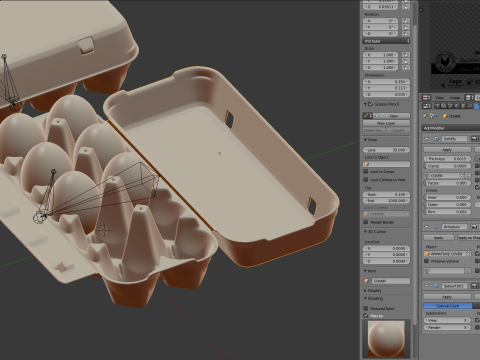Toggle render visibility of Solidify modifier
Image resolution: width=480 pixels, height=360 pixels.
coord(474,138)
